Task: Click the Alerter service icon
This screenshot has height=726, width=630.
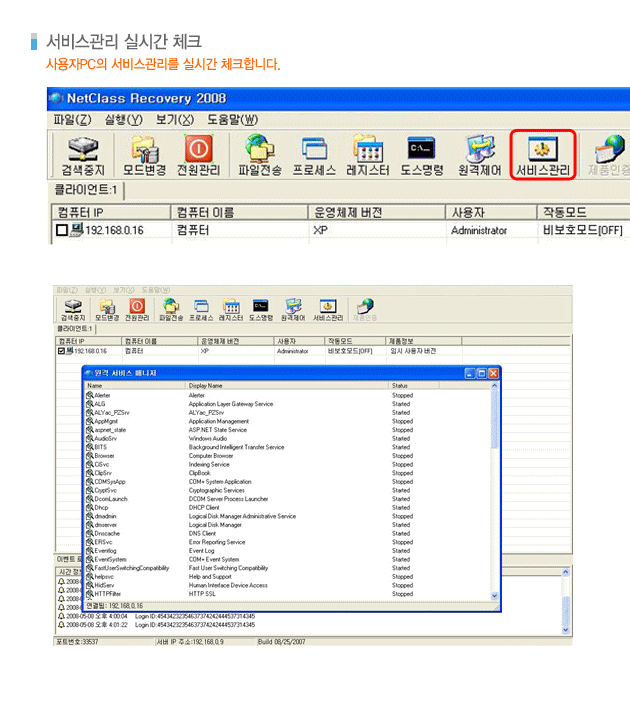Action: point(90,395)
